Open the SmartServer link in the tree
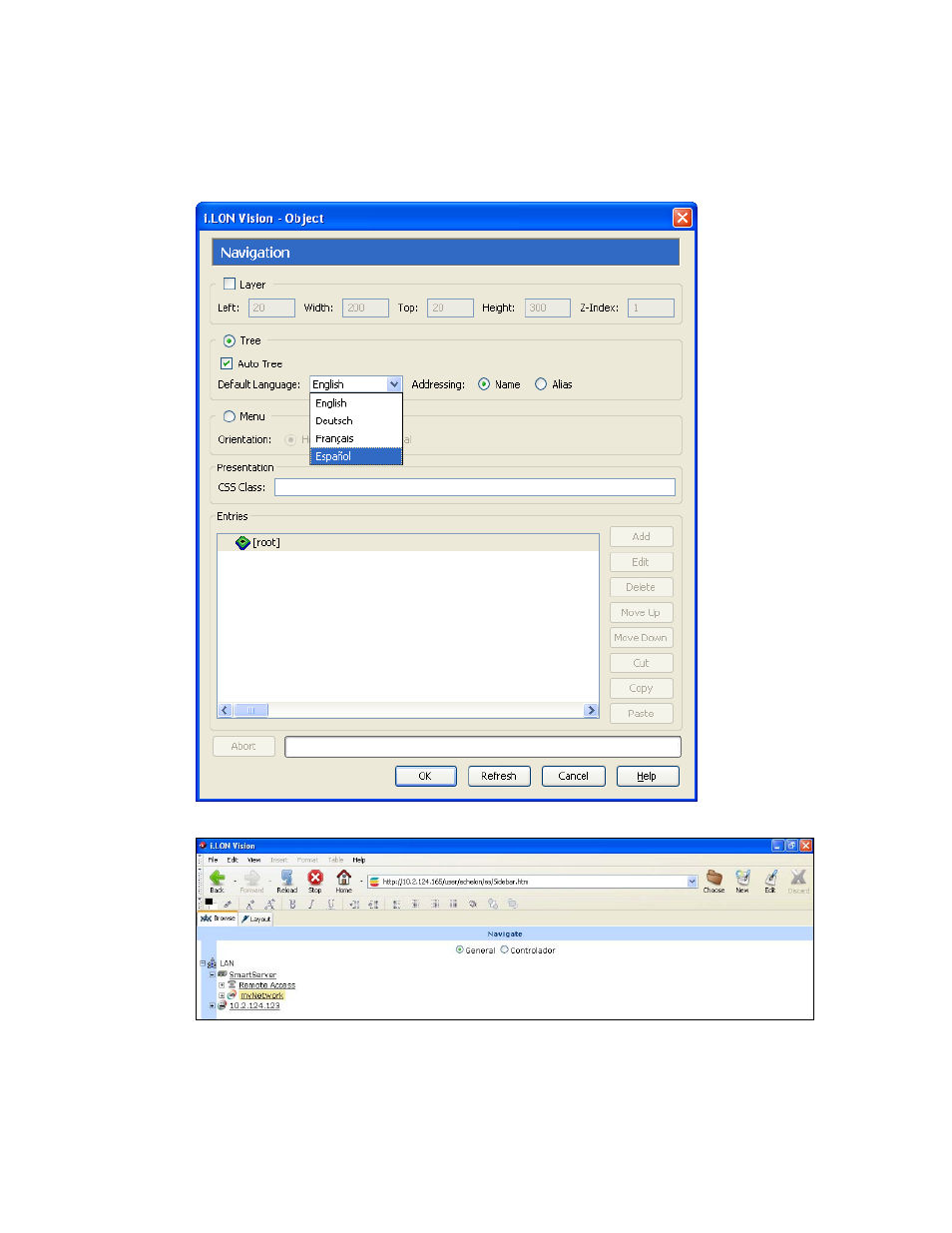The height and width of the screenshot is (1233, 952). click(x=252, y=974)
